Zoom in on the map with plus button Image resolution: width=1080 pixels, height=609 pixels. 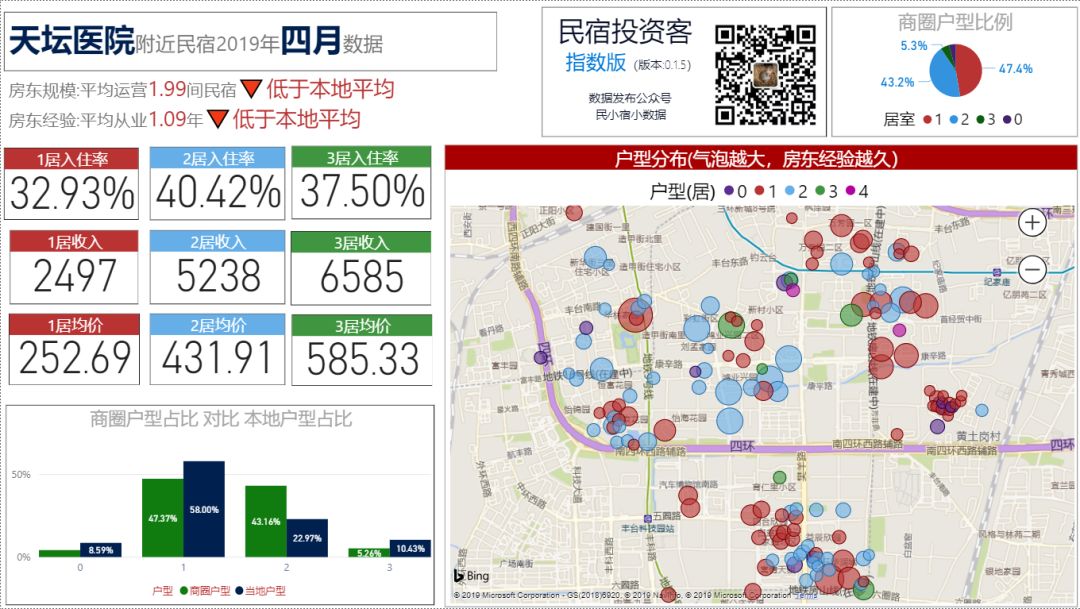1032,223
